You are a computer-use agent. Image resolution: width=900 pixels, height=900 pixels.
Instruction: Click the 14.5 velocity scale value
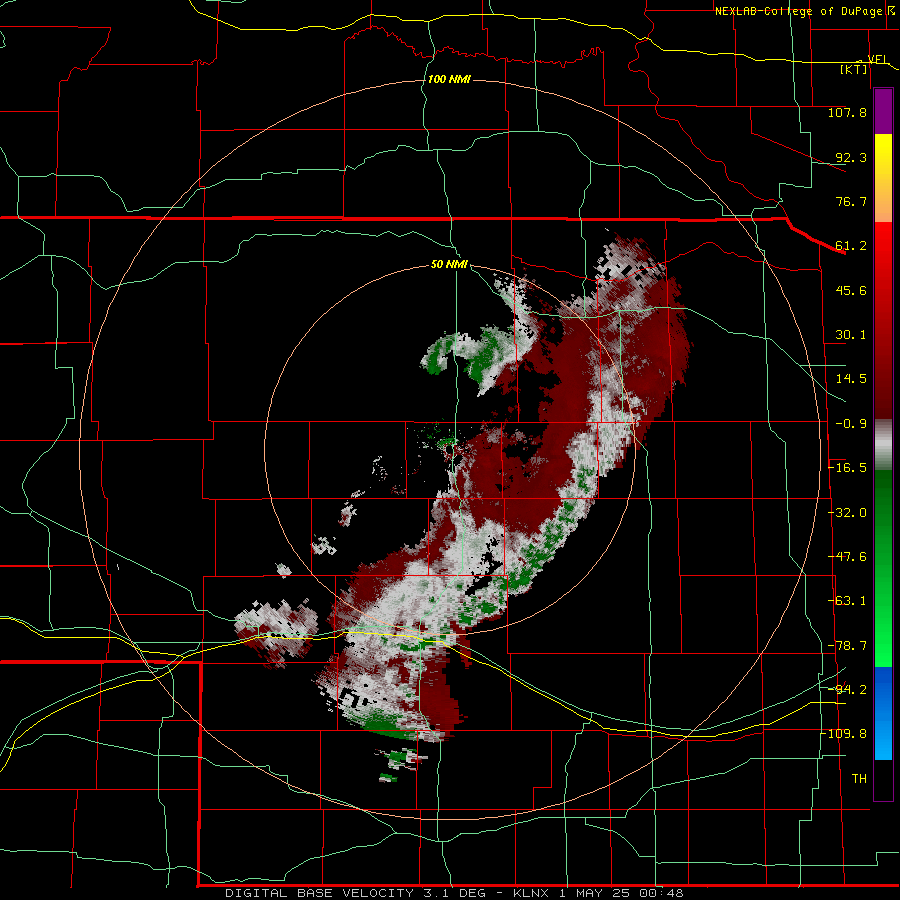851,379
